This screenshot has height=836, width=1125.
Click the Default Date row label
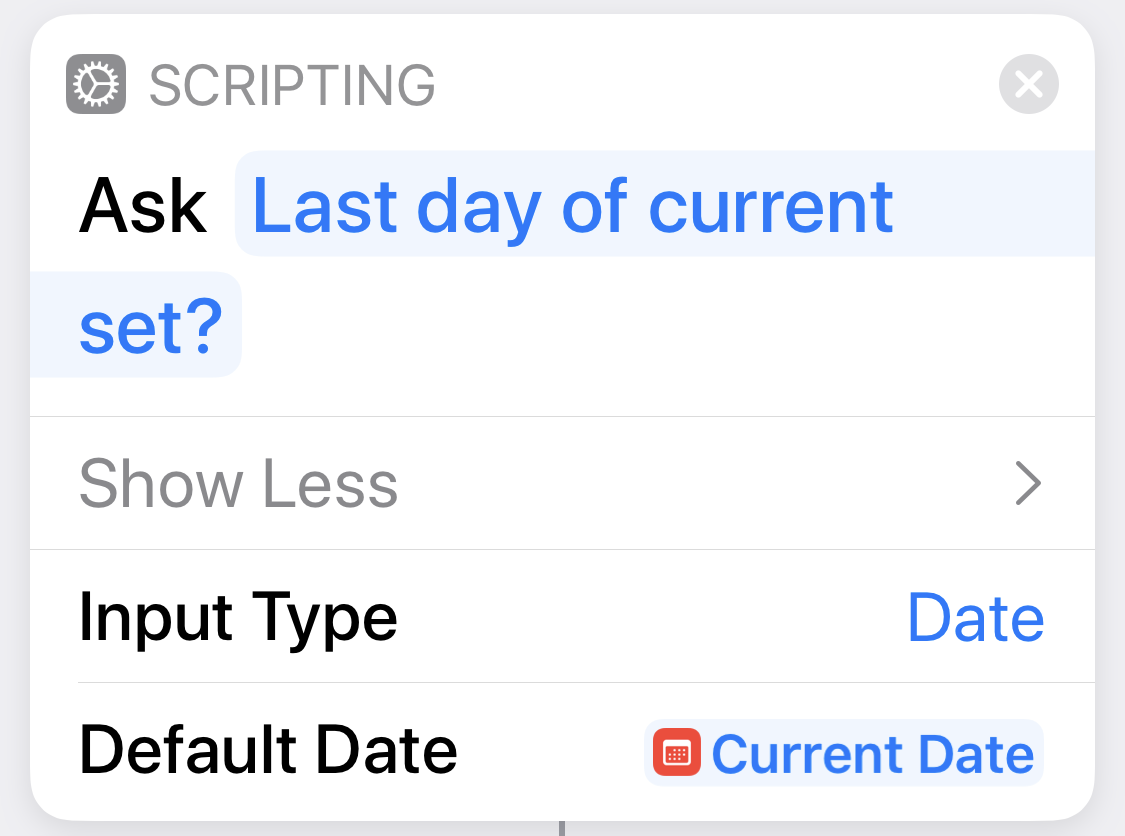[268, 751]
